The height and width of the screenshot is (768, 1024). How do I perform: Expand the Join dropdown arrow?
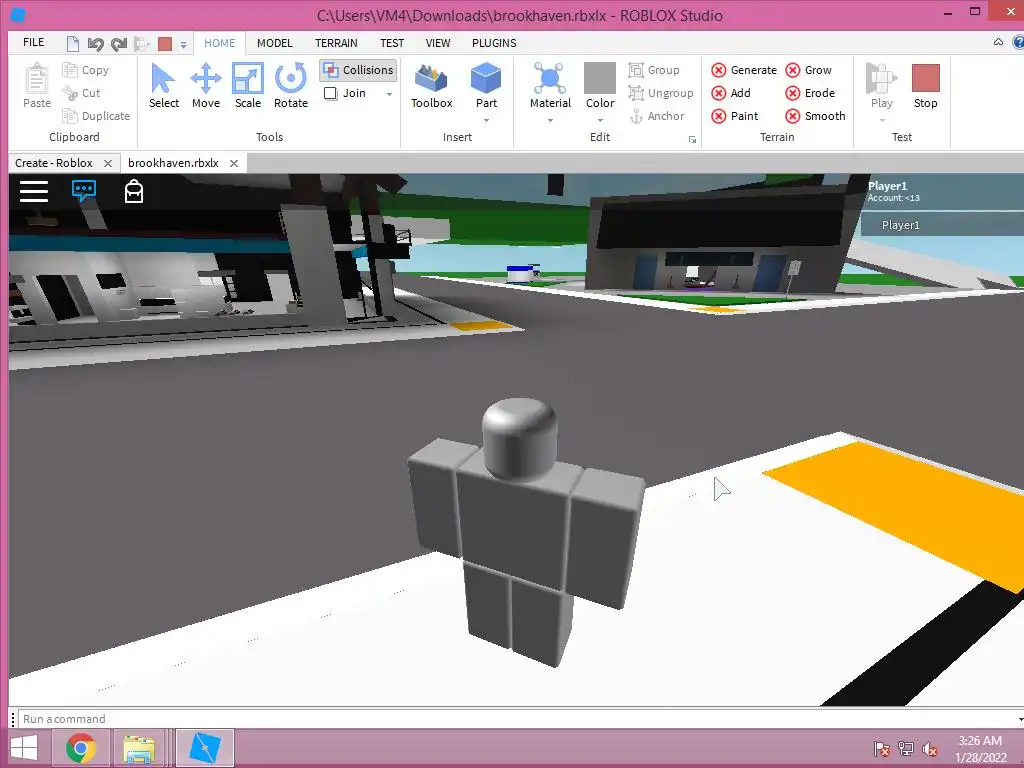[x=389, y=93]
